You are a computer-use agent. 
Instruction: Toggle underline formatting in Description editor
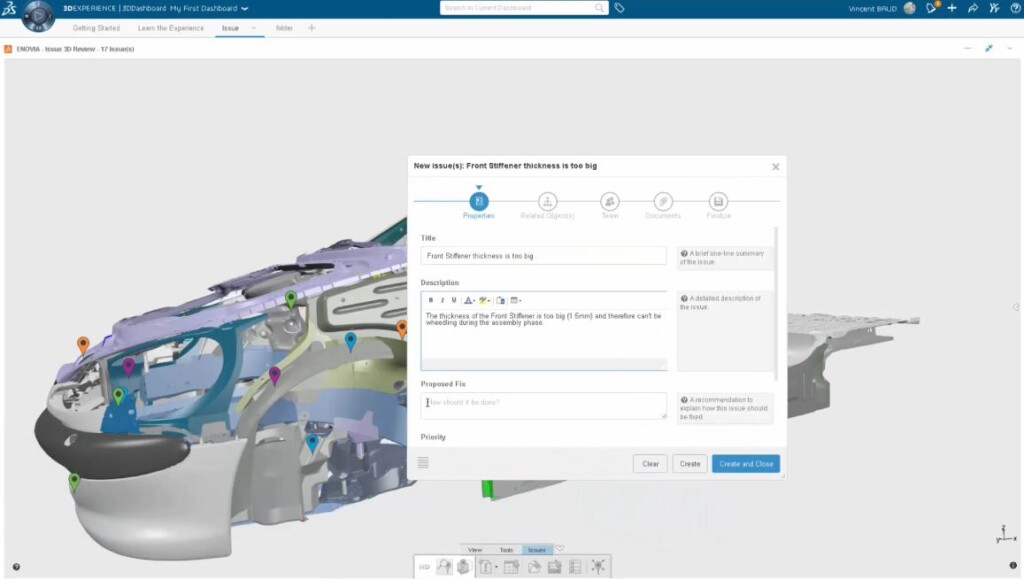[x=454, y=300]
